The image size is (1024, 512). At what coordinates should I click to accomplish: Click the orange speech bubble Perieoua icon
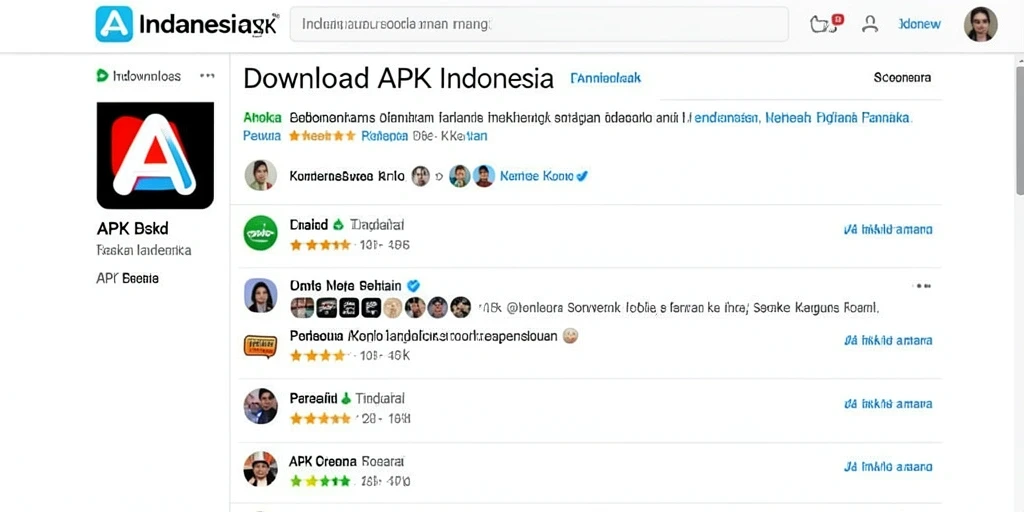pyautogui.click(x=261, y=346)
